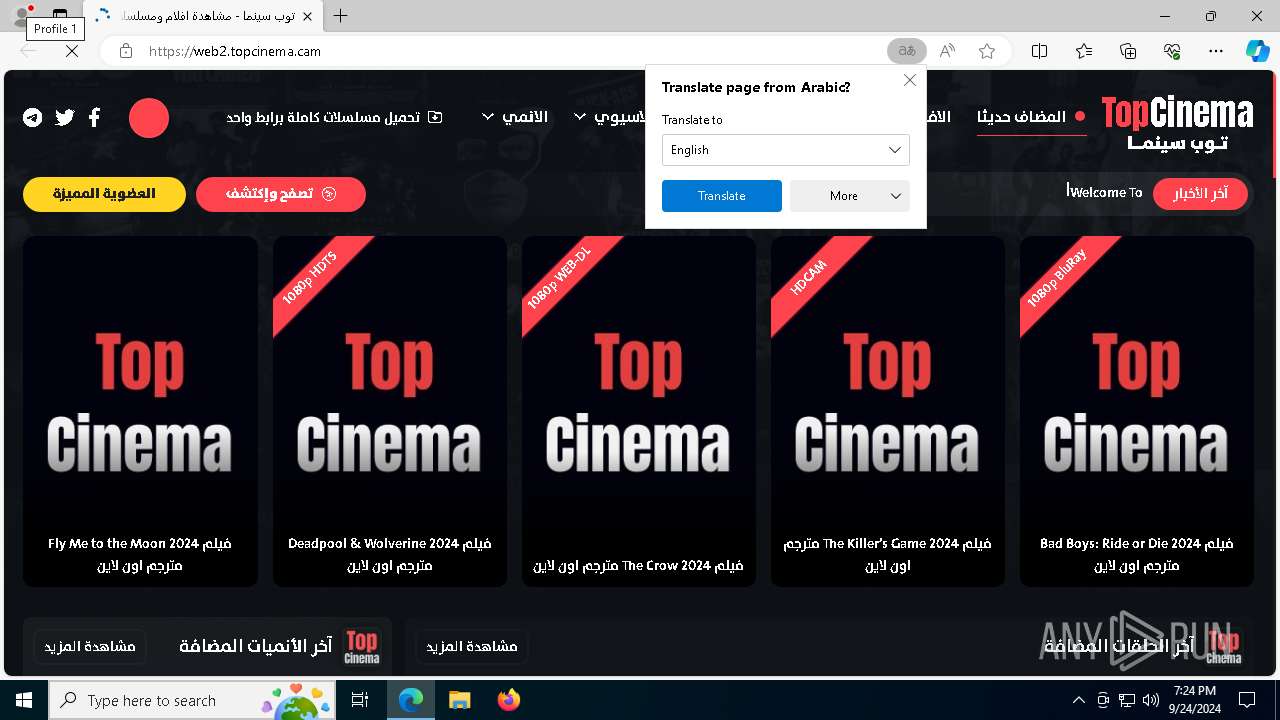Click the العضوية المميزة yellow button
The width and height of the screenshot is (1280, 720).
point(104,194)
